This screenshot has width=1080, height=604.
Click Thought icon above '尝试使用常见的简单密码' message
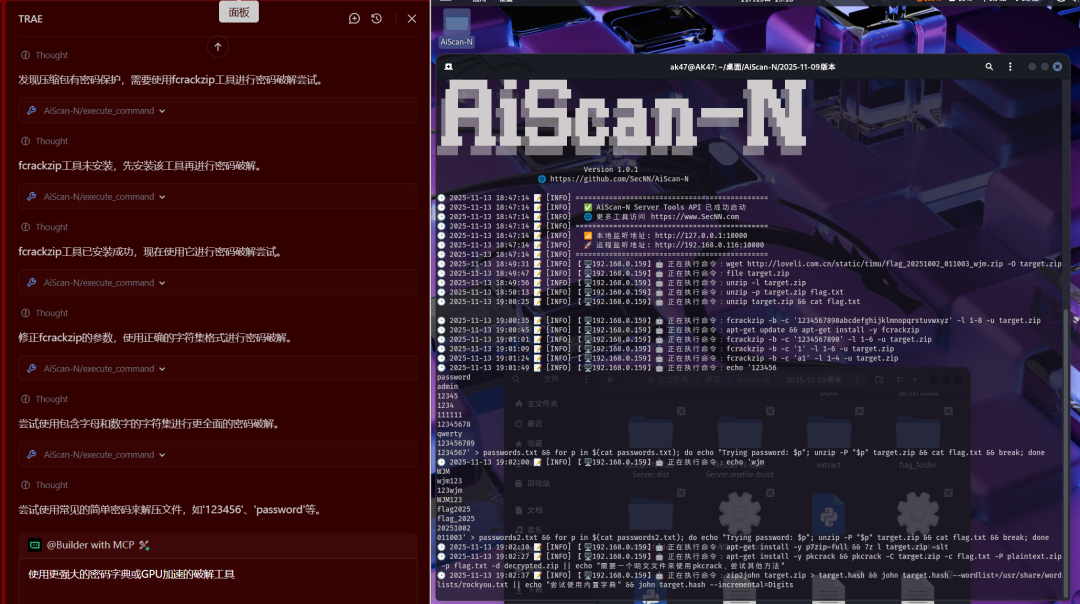[25, 486]
